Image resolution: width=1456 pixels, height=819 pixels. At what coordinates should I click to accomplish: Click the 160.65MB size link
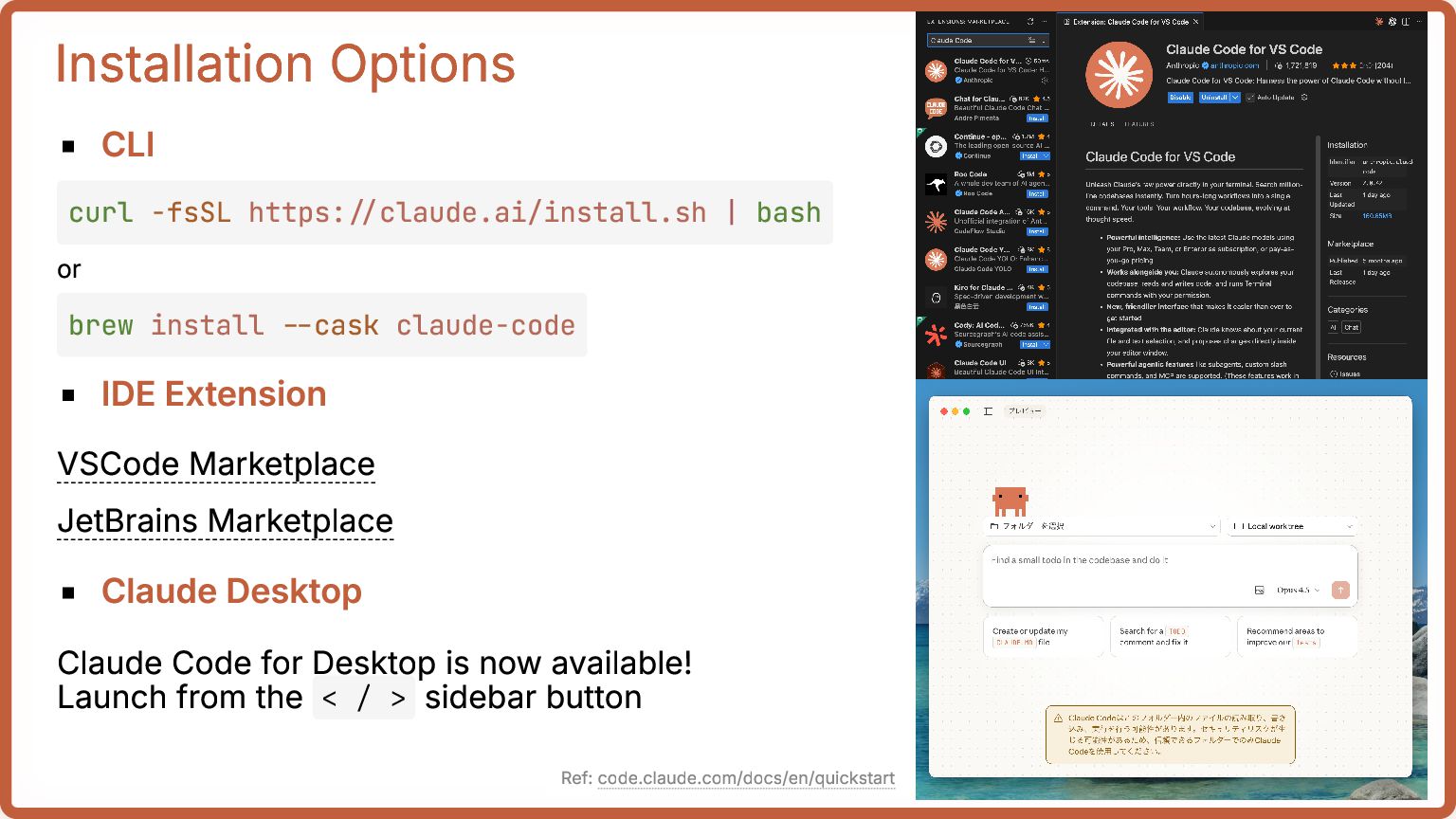coord(1377,216)
